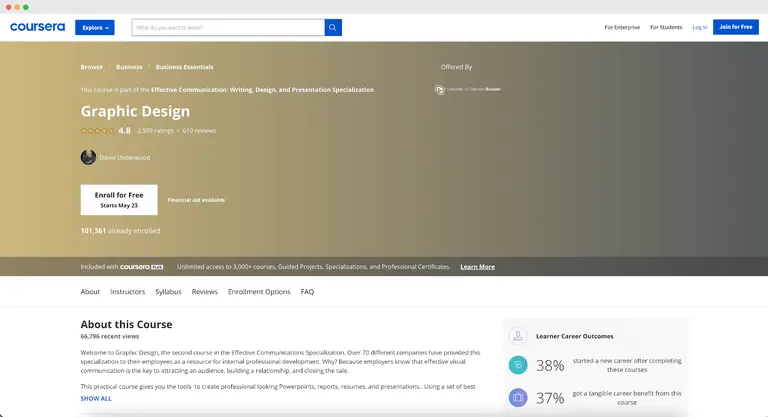Click the Enroll for Free button
Screen dimensions: 768x417
point(119,200)
